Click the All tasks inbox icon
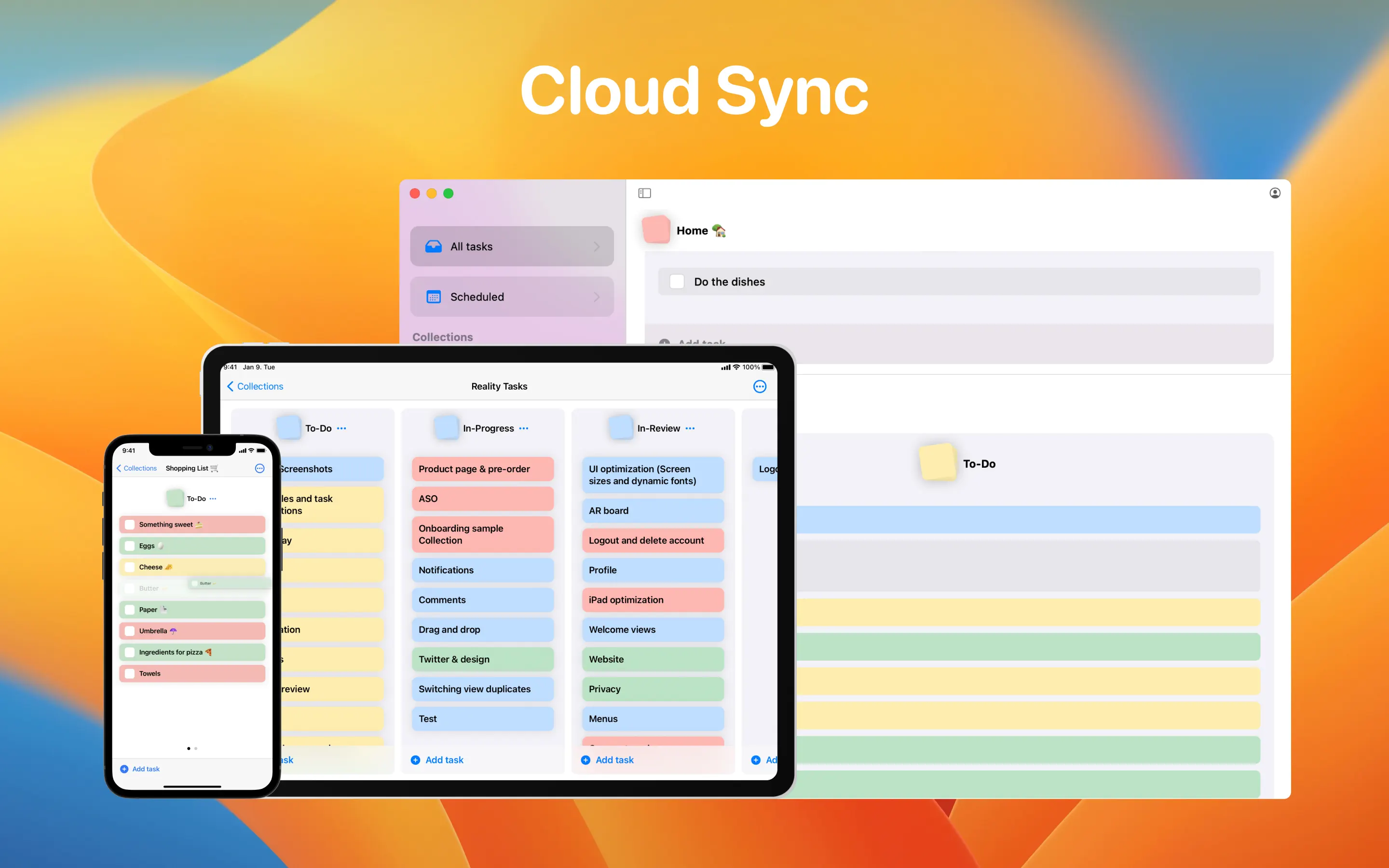The height and width of the screenshot is (868, 1389). (434, 246)
